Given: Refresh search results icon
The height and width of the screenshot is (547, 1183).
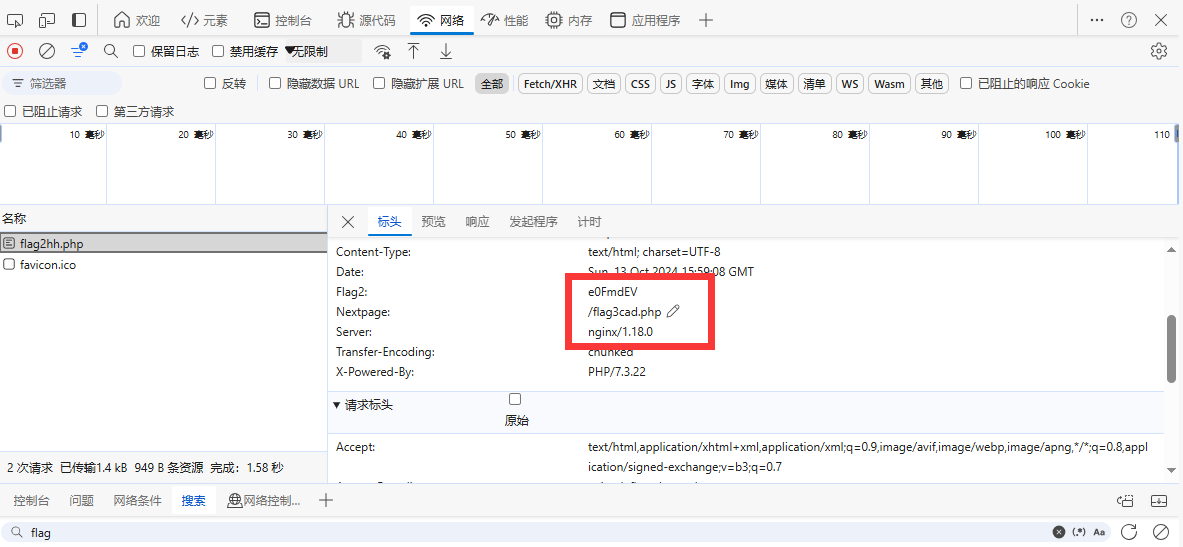Looking at the screenshot, I should coord(1129,532).
